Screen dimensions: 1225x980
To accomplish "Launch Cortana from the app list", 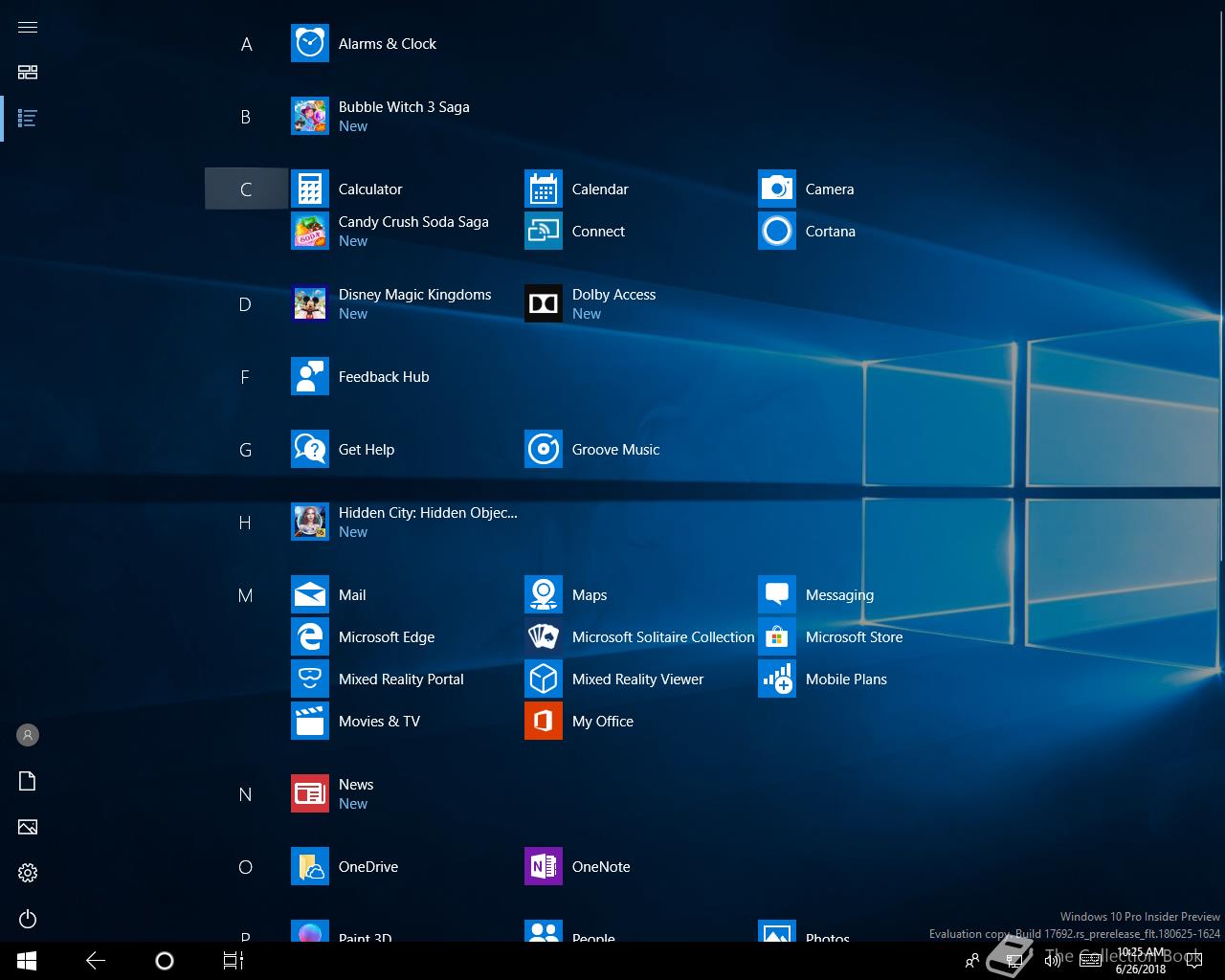I will pyautogui.click(x=777, y=232).
